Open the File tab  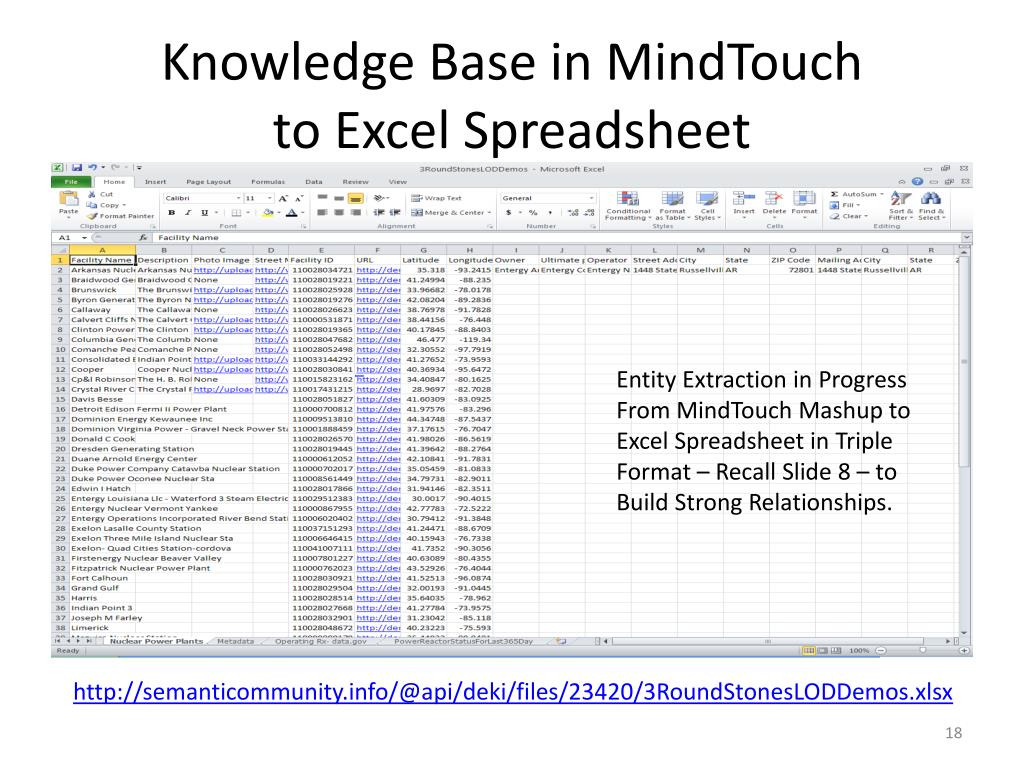tap(71, 182)
